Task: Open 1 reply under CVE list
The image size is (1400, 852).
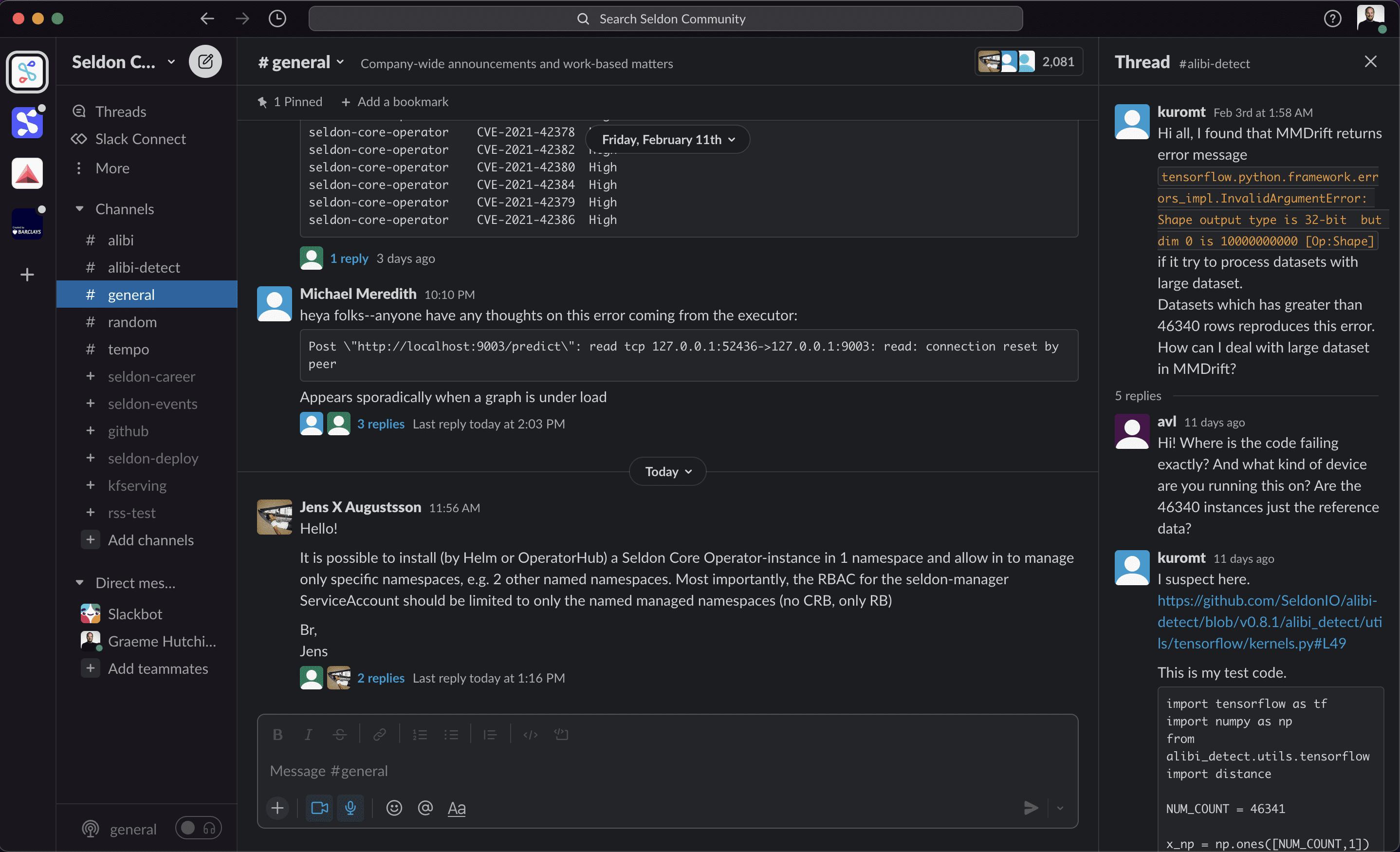Action: tap(350, 259)
